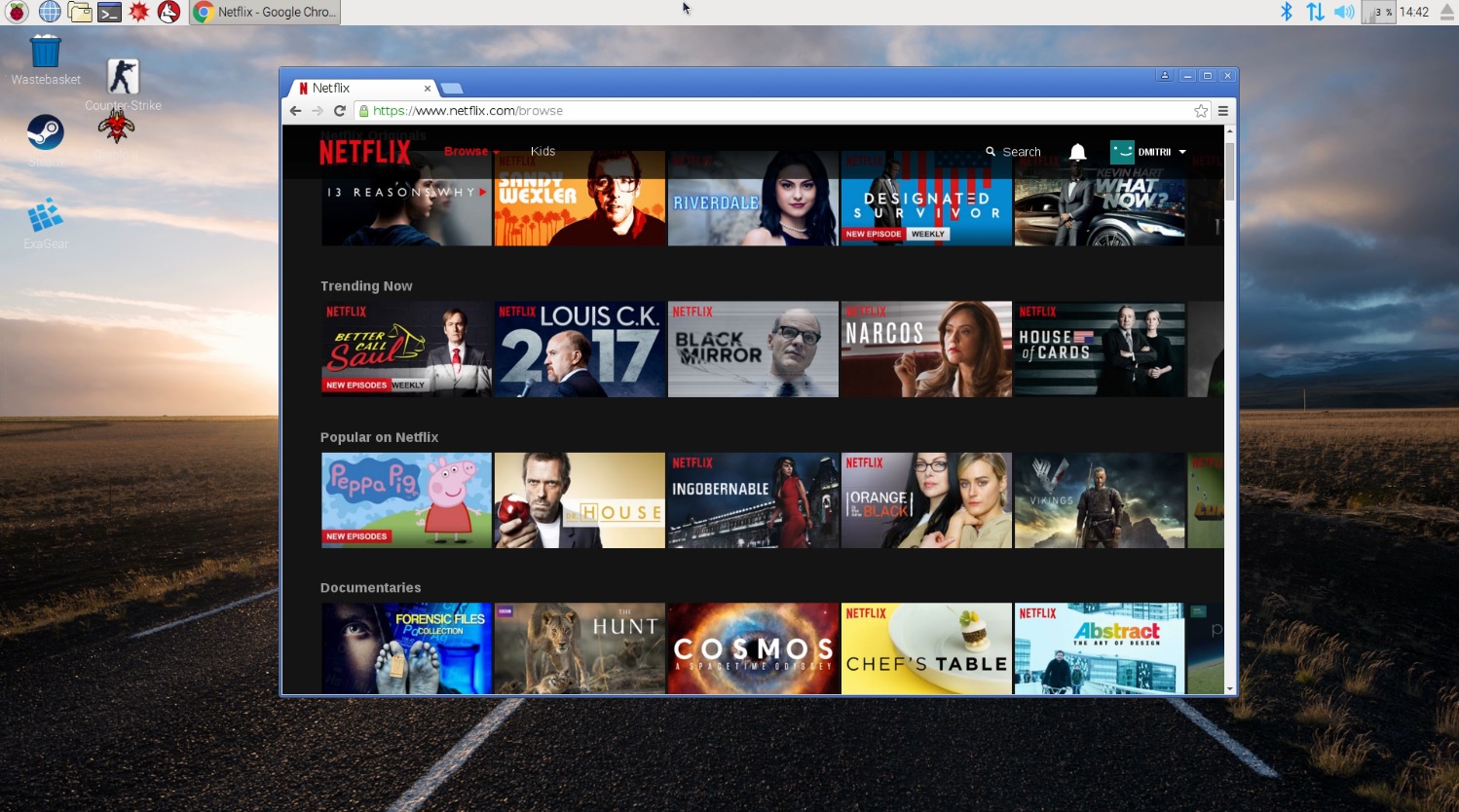
Task: Open the network status arrows icon
Action: point(1315,12)
